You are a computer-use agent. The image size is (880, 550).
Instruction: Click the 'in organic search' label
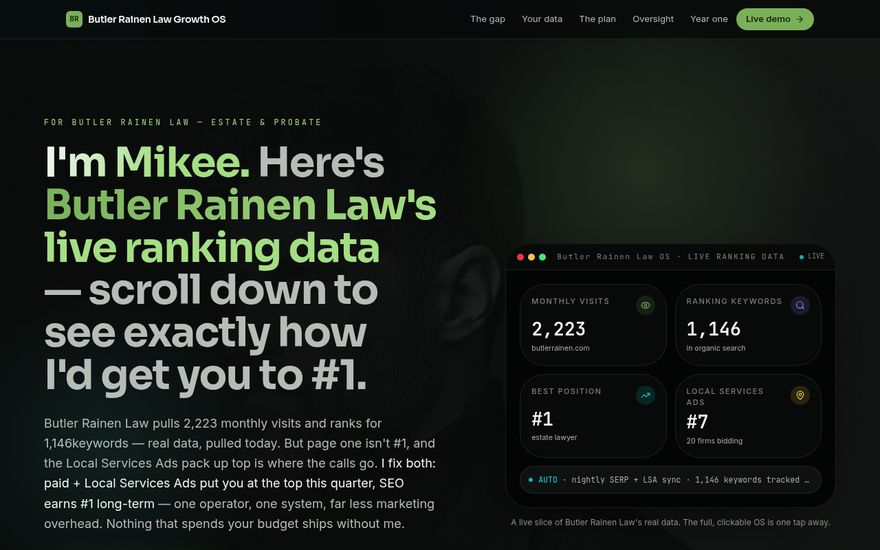[716, 348]
